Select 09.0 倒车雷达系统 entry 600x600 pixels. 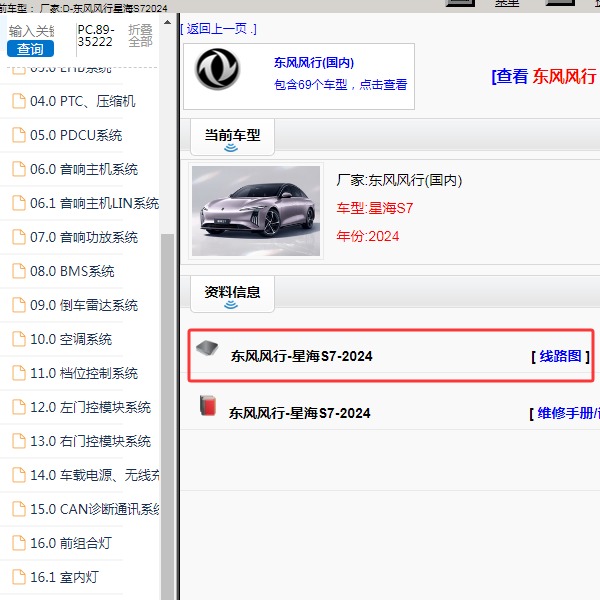[84, 305]
